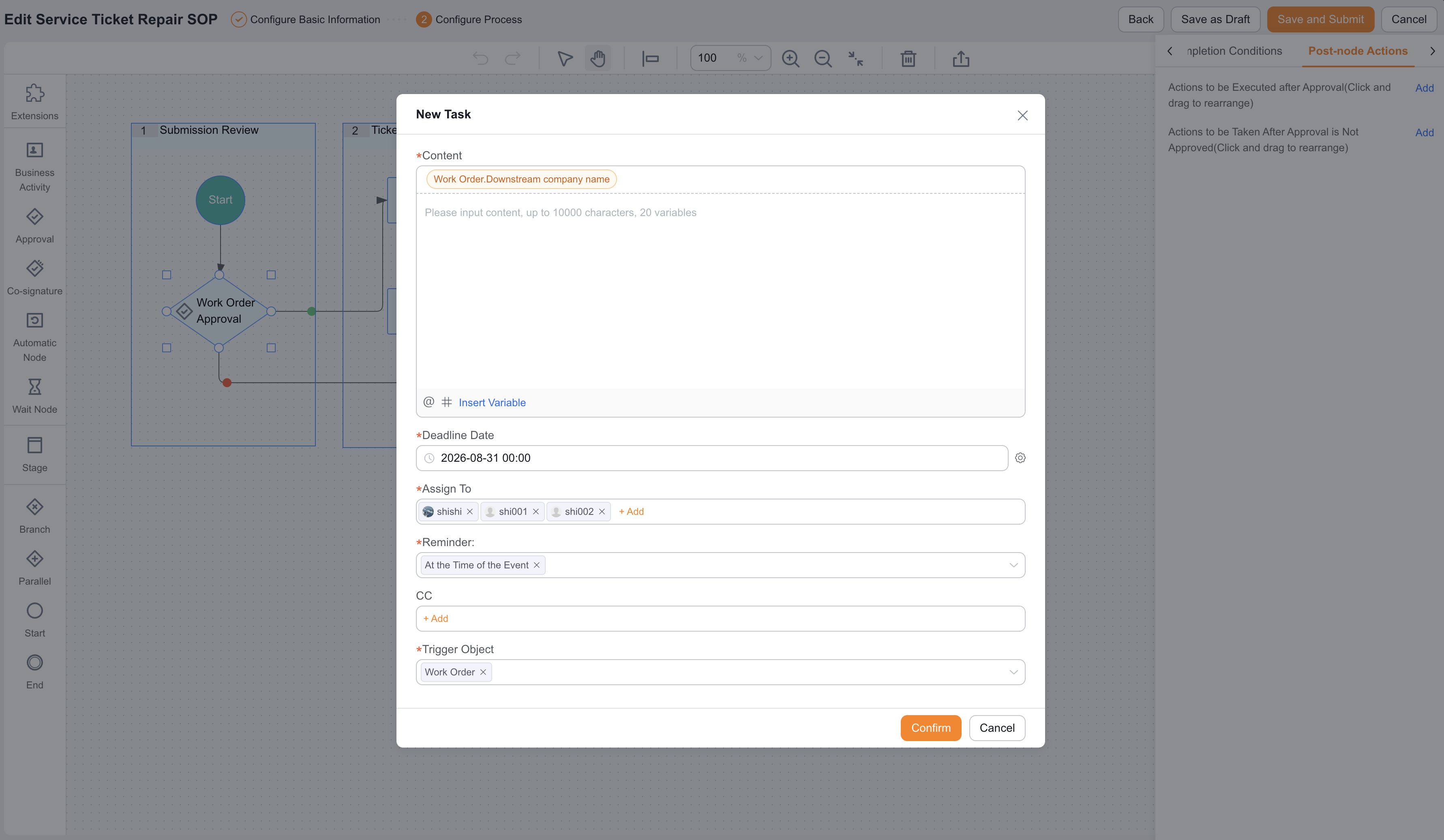The height and width of the screenshot is (840, 1444).
Task: Activate the hand pan tool
Action: (598, 58)
